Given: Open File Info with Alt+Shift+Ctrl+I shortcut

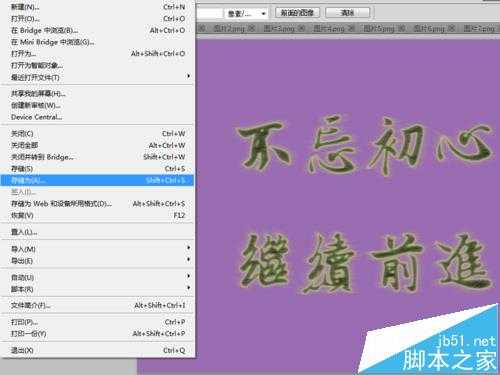Looking at the screenshot, I should point(97,305).
